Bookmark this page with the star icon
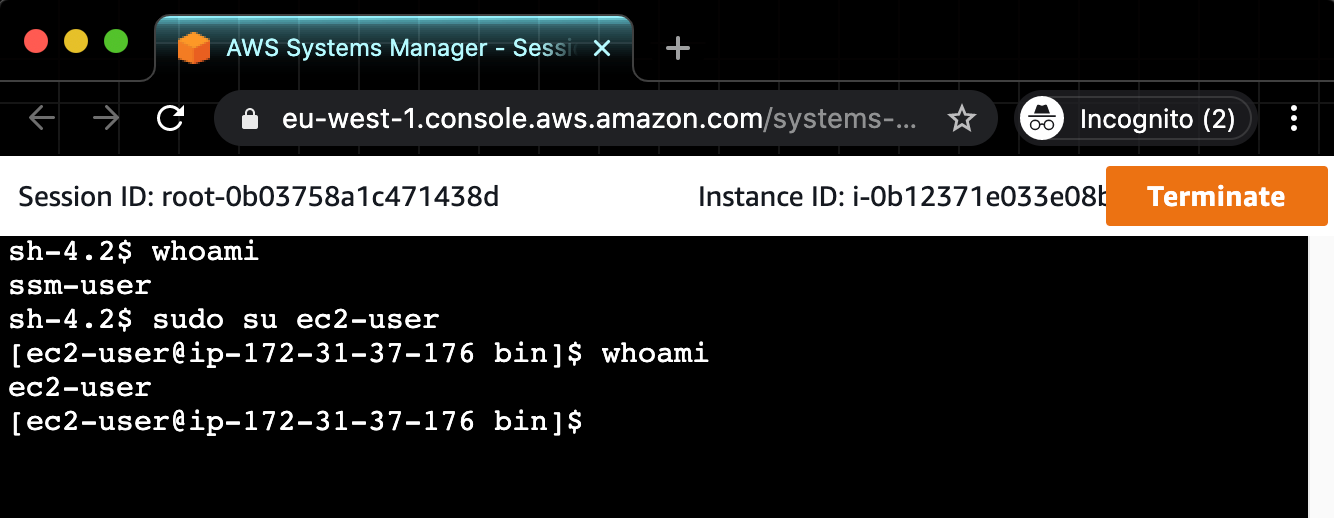The width and height of the screenshot is (1334, 518). 961,120
